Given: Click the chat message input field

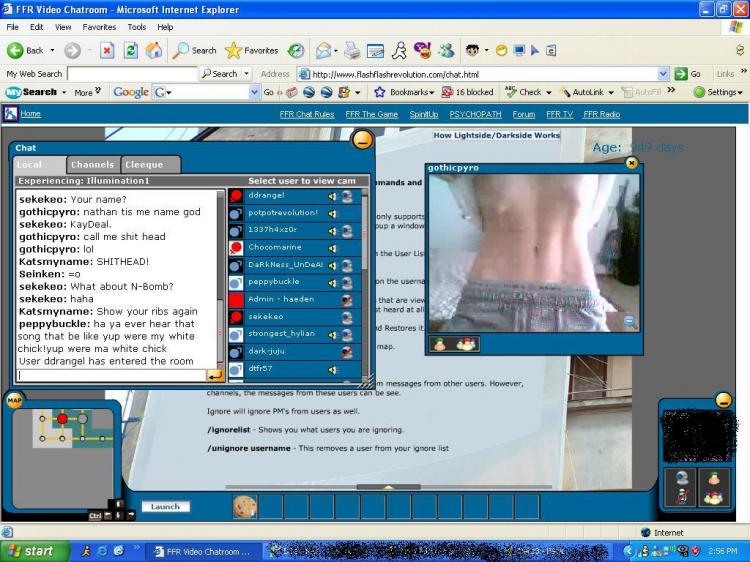Looking at the screenshot, I should pos(110,375).
